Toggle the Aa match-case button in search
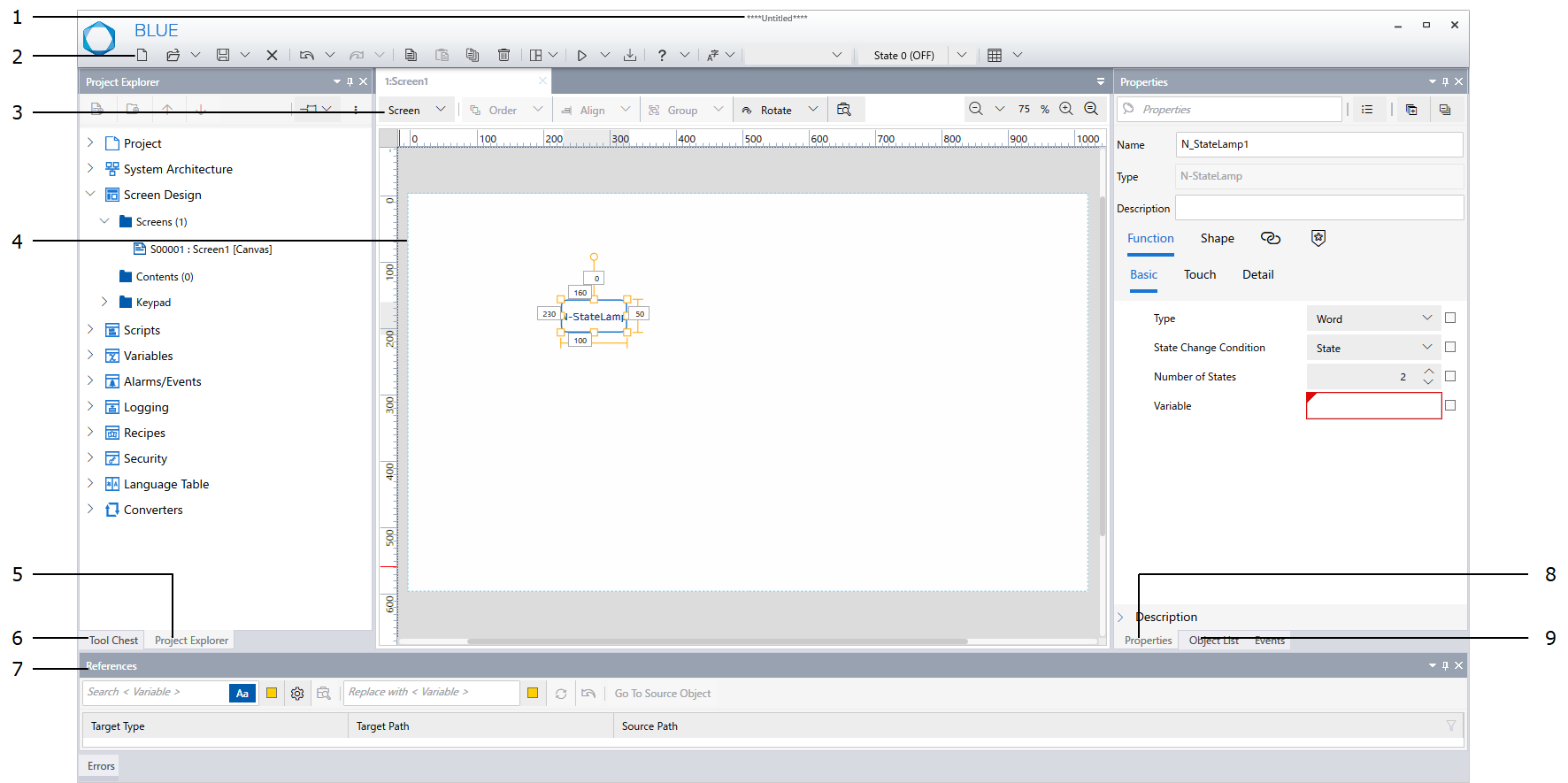This screenshot has height=783, width=1568. [242, 694]
